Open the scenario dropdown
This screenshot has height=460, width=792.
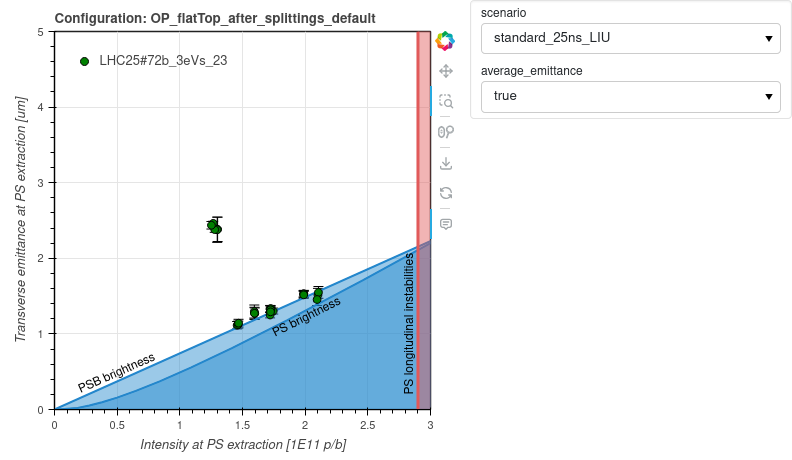coord(630,38)
